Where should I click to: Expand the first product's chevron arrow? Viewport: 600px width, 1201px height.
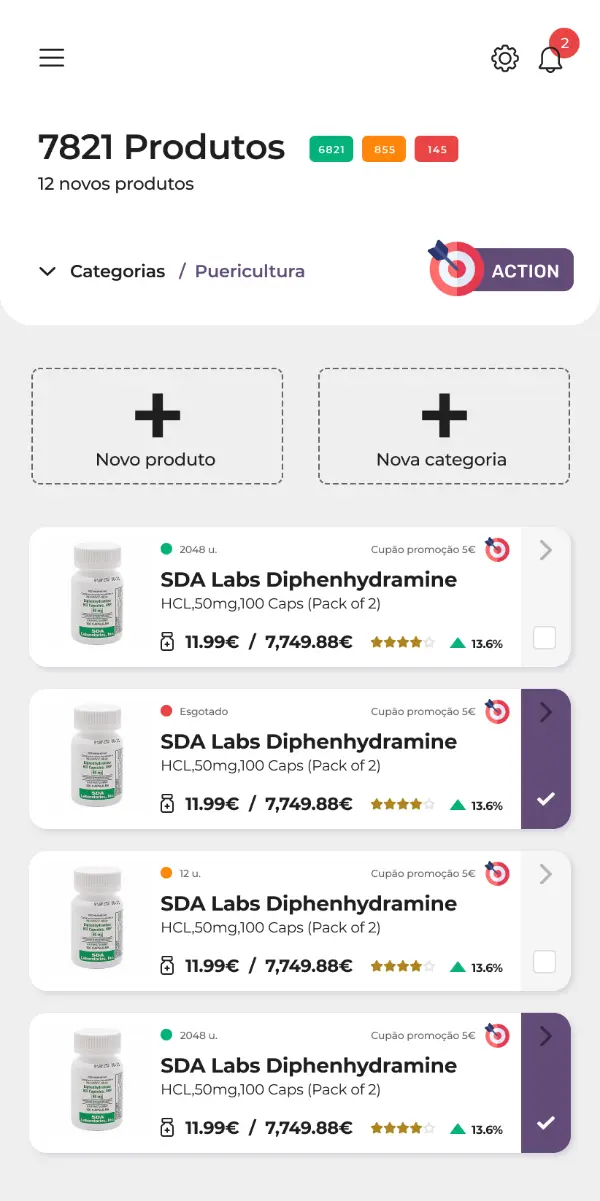click(x=545, y=550)
